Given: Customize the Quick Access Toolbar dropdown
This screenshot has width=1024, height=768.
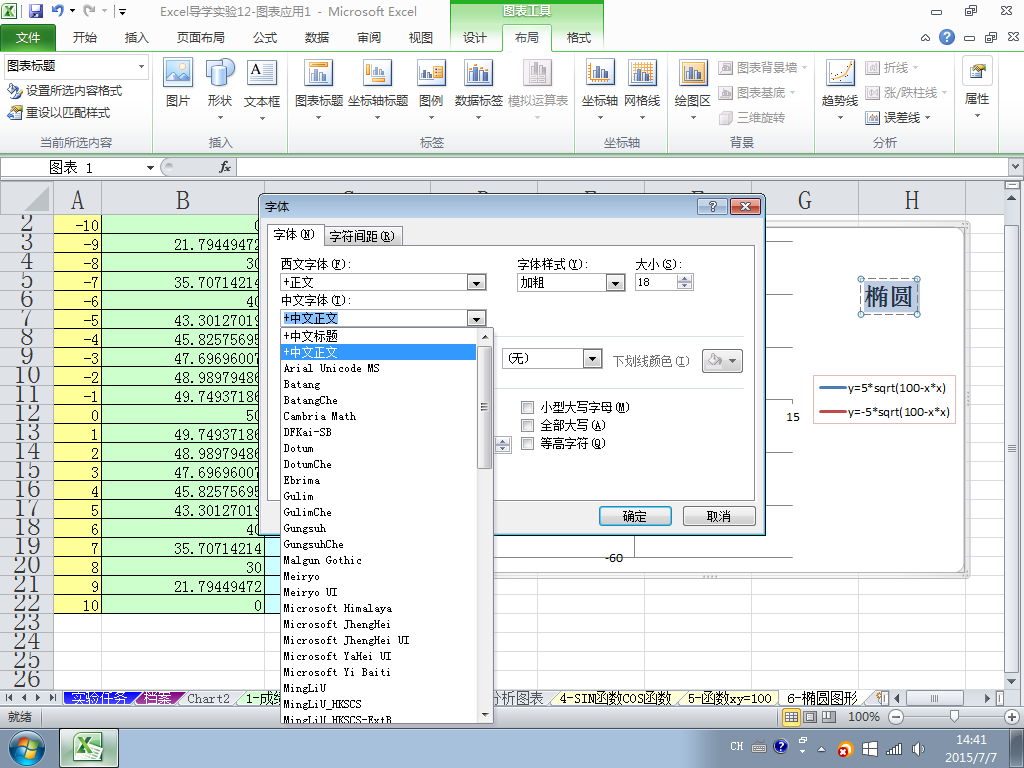Looking at the screenshot, I should click(122, 11).
